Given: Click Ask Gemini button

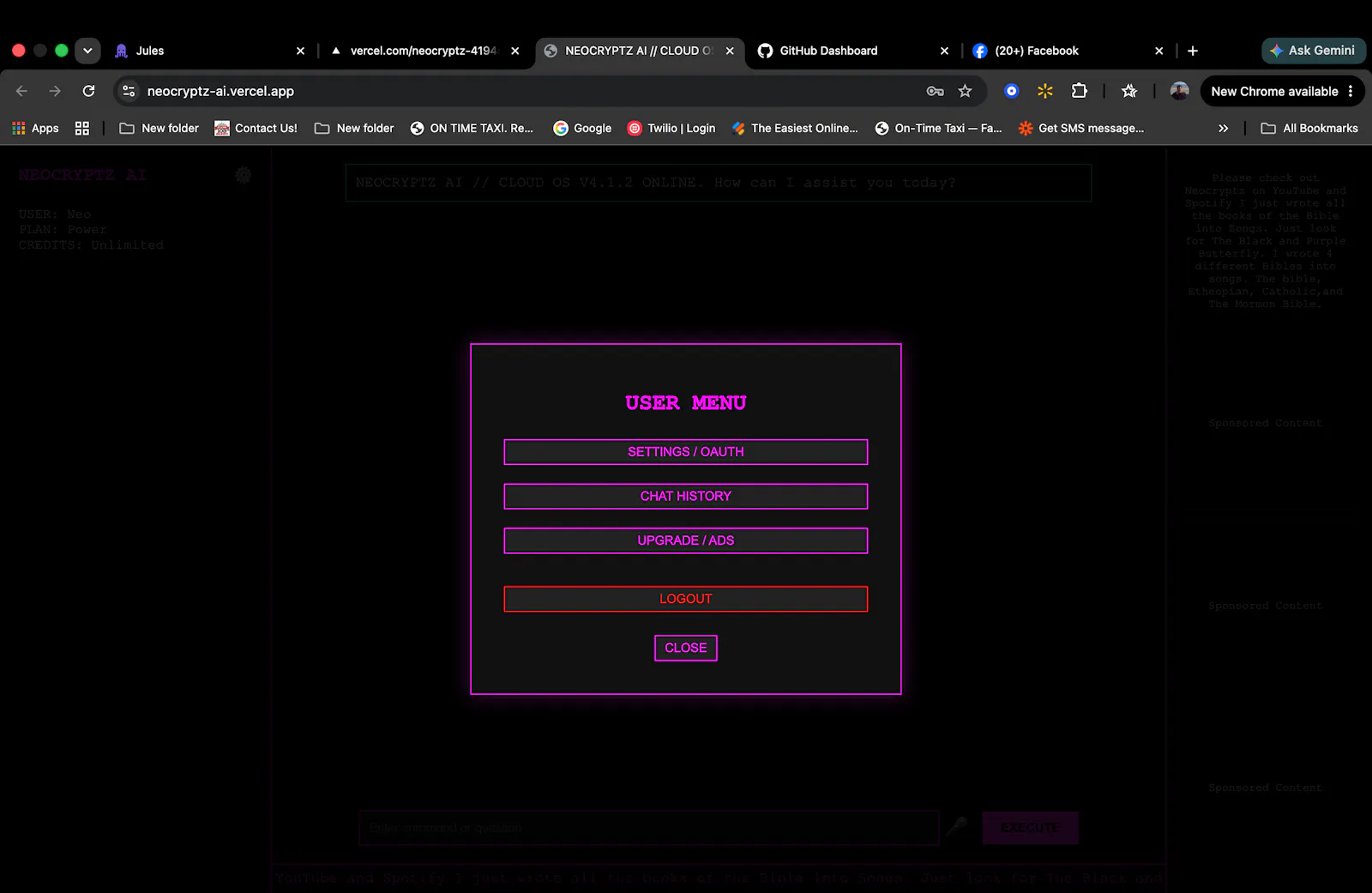Looking at the screenshot, I should click(x=1313, y=51).
